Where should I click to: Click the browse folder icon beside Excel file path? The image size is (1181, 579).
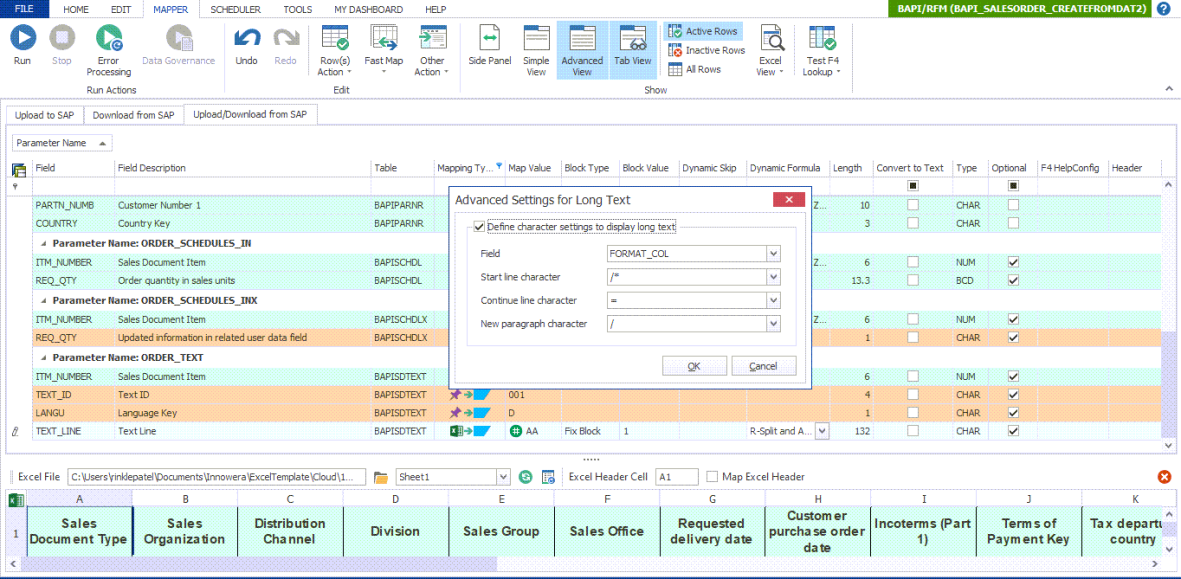tap(381, 477)
